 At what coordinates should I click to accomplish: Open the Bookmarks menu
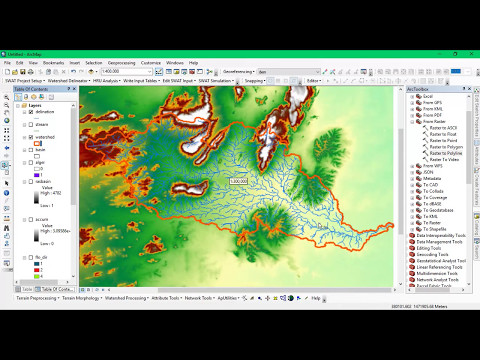[x=53, y=63]
